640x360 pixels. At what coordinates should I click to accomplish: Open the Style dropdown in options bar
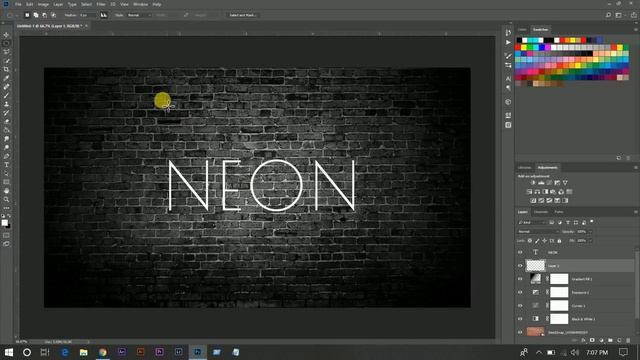pos(139,15)
